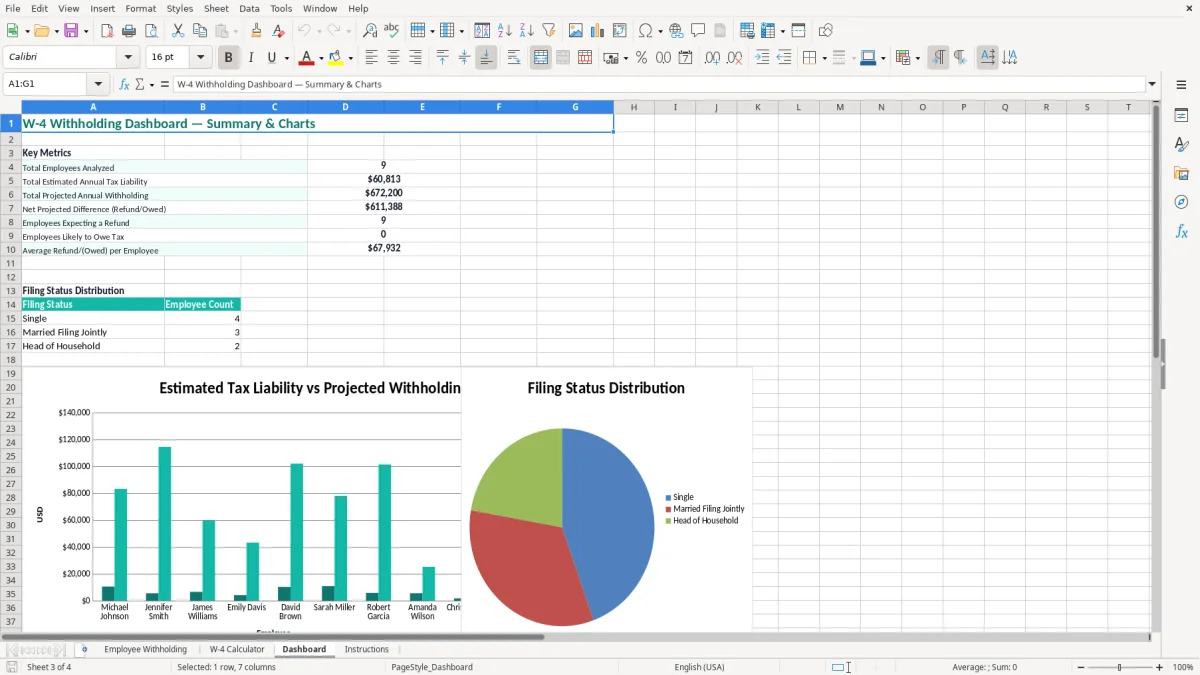Toggle Center Horizontally alignment button
This screenshot has width=1200, height=675.
[394, 58]
